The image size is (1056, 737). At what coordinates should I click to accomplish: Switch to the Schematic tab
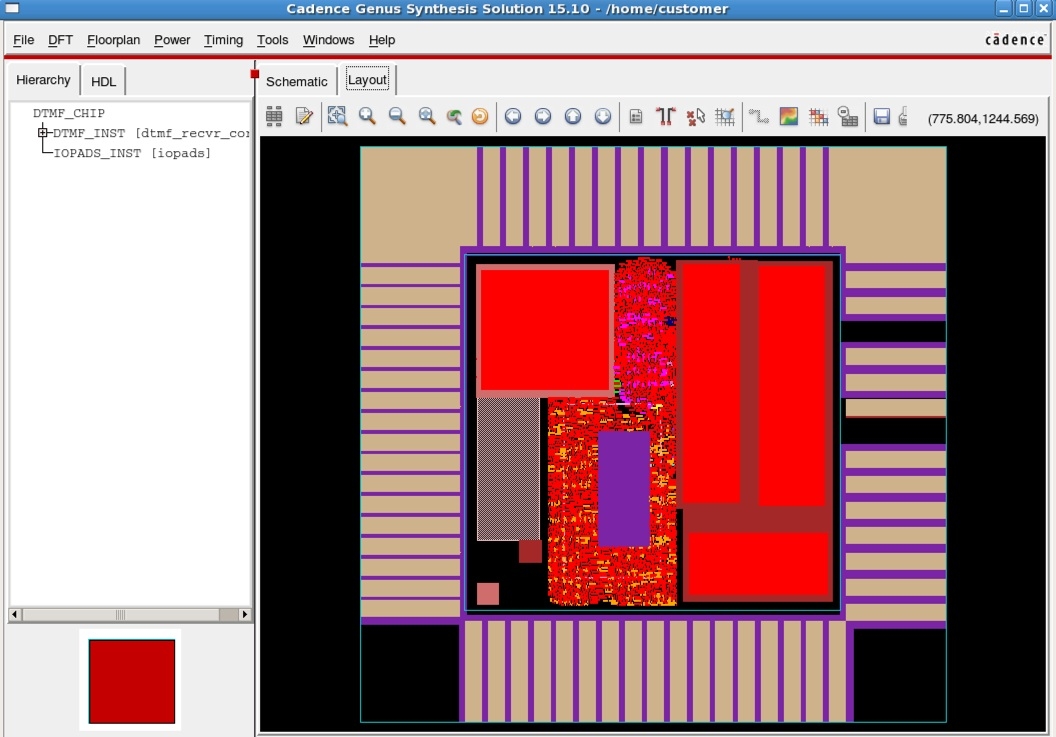[x=296, y=81]
